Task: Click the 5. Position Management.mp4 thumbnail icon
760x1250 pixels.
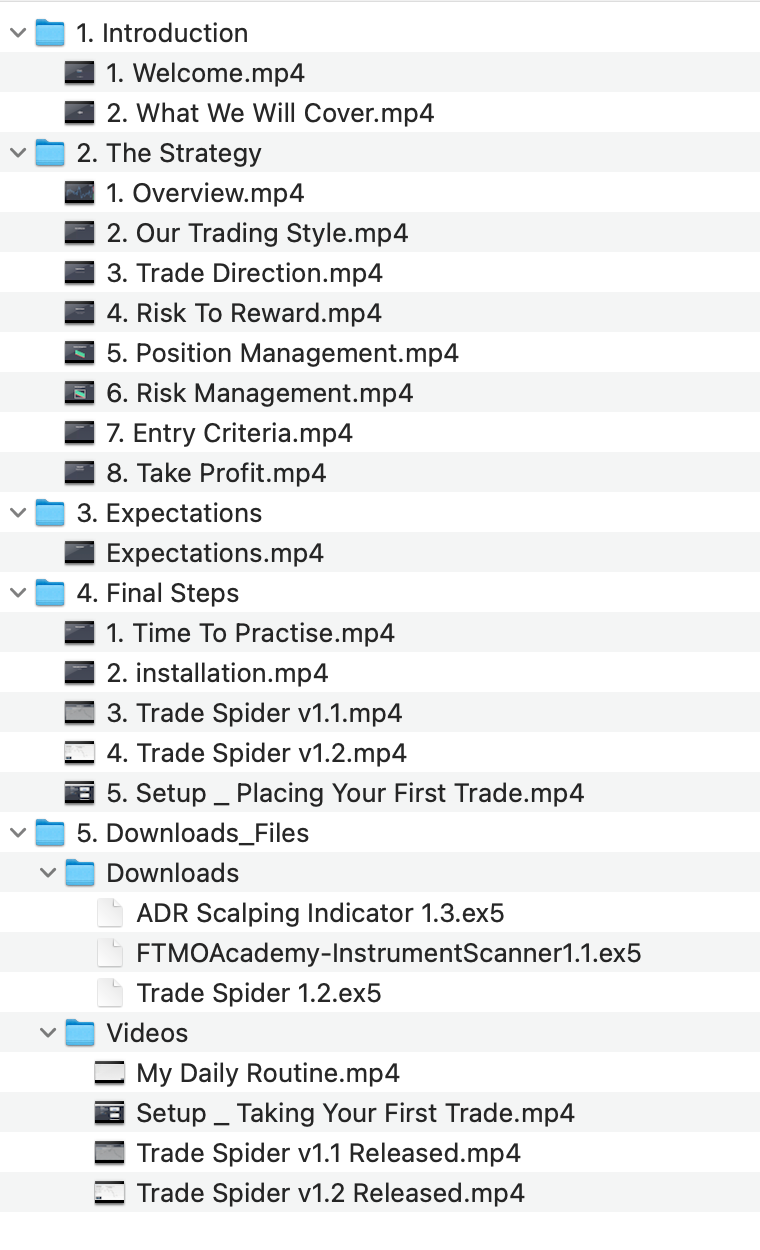Action: tap(80, 353)
